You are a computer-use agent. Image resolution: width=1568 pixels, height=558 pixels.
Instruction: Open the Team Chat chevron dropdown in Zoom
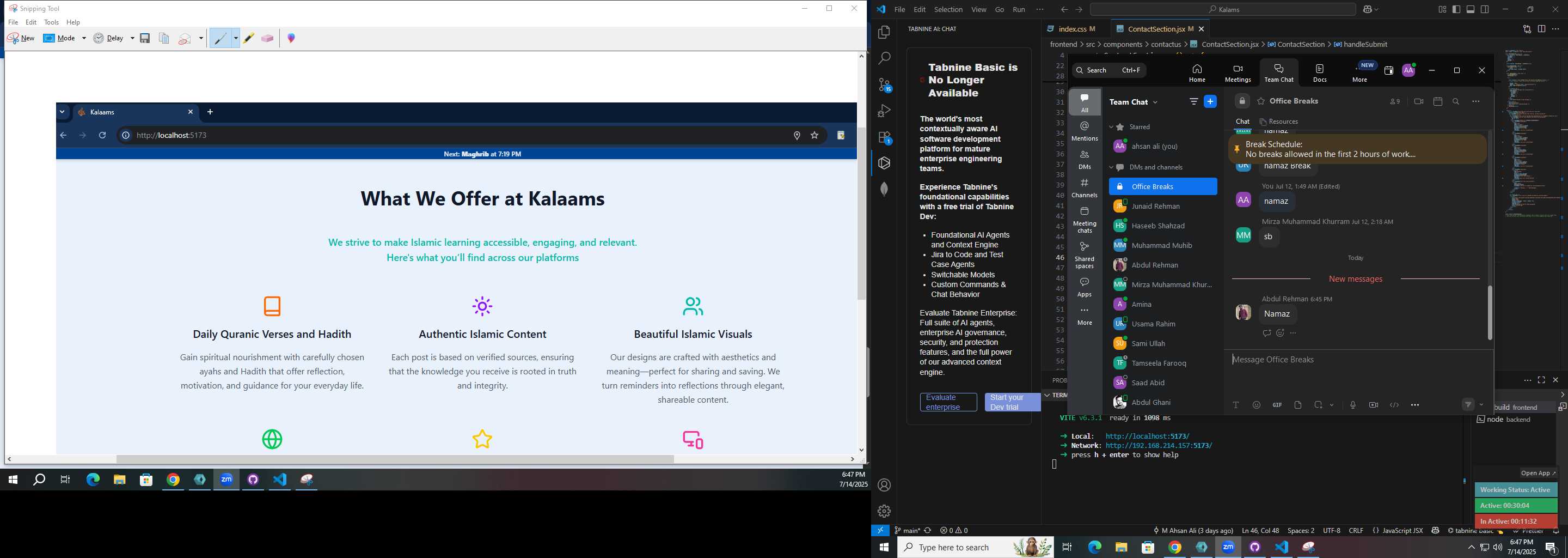click(1155, 102)
